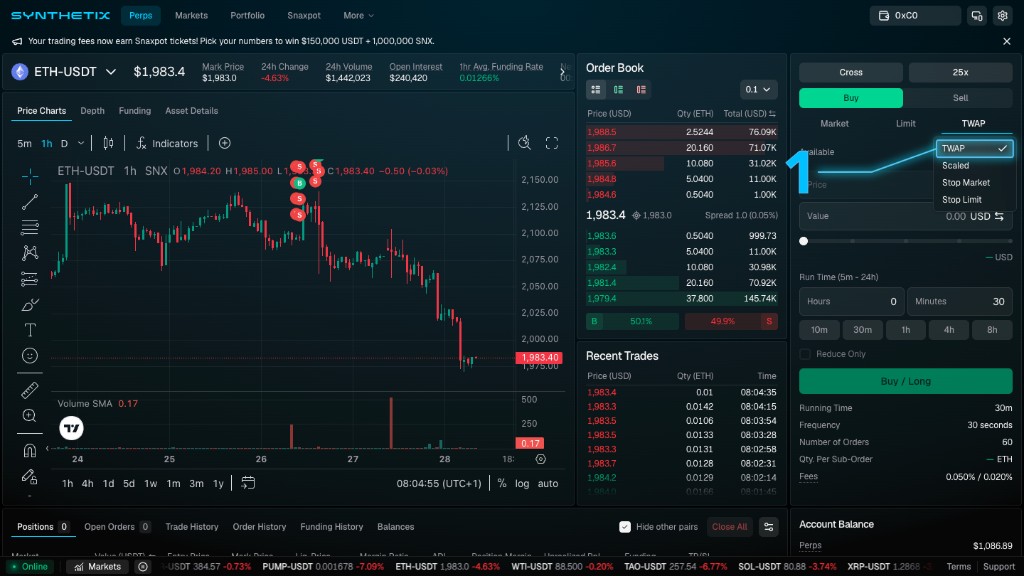Switch order side to Sell

pos(960,98)
